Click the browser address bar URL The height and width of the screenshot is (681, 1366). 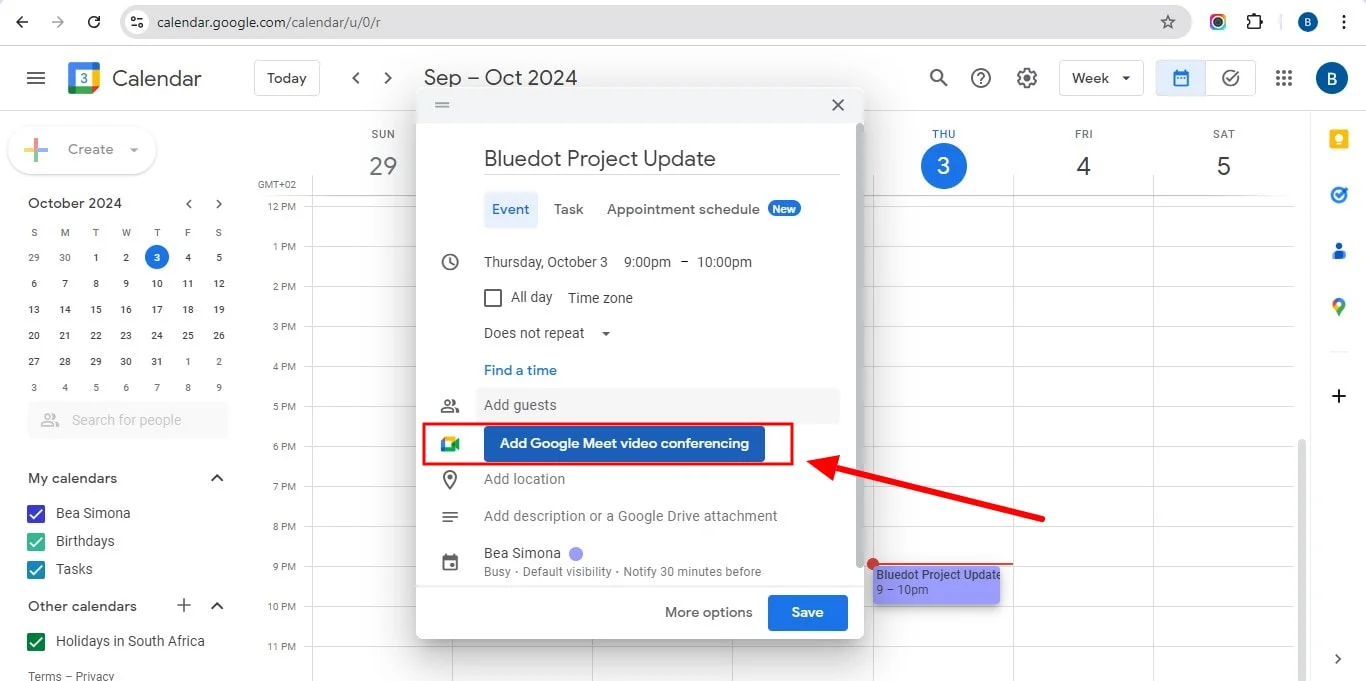(268, 22)
